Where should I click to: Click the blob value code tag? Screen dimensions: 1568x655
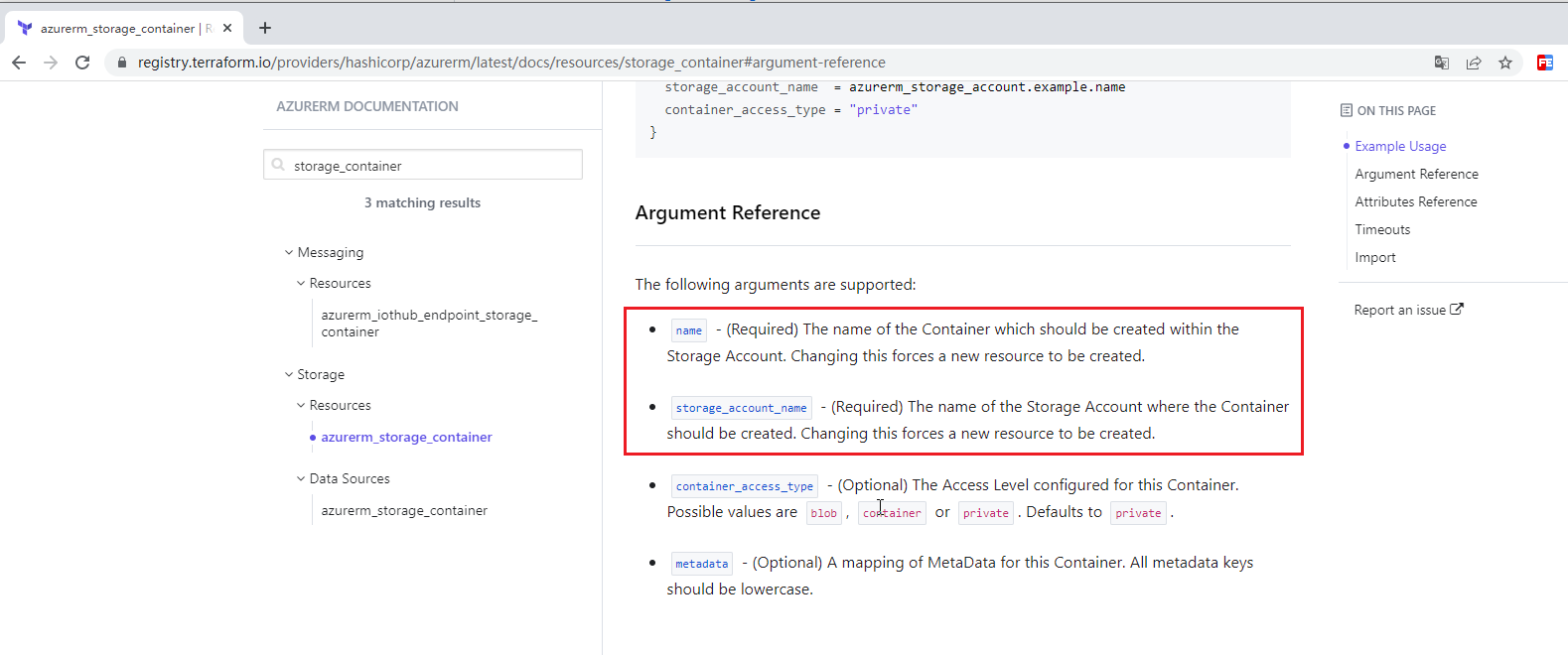click(x=824, y=513)
